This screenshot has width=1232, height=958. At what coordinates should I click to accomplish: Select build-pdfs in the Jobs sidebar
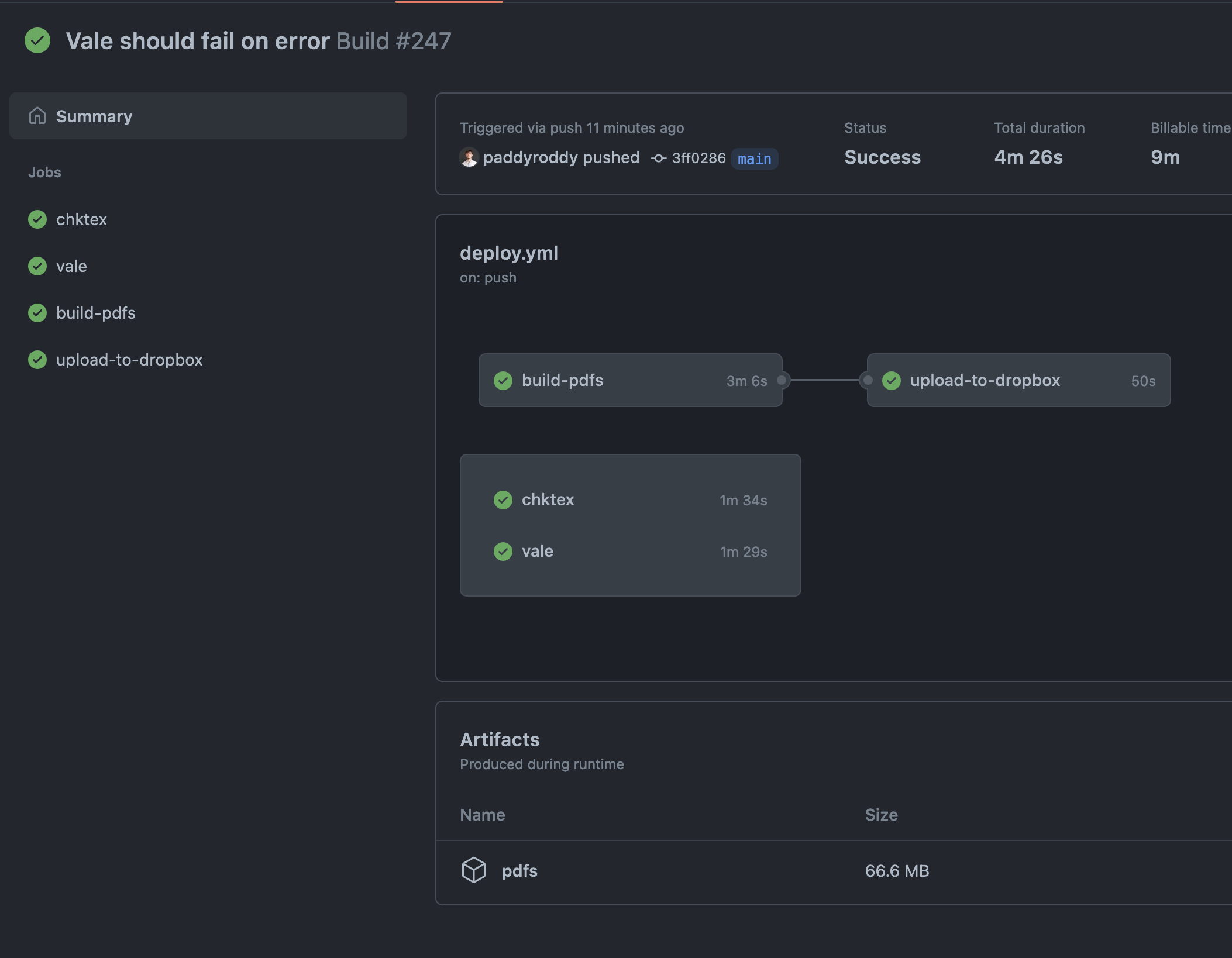(95, 313)
